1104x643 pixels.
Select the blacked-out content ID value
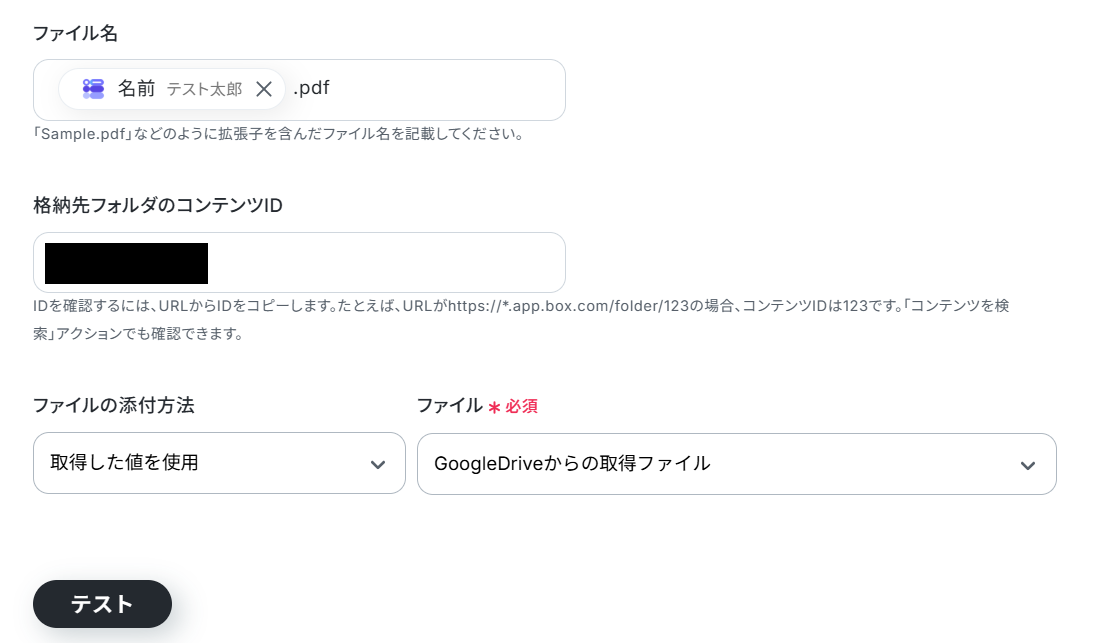(127, 263)
